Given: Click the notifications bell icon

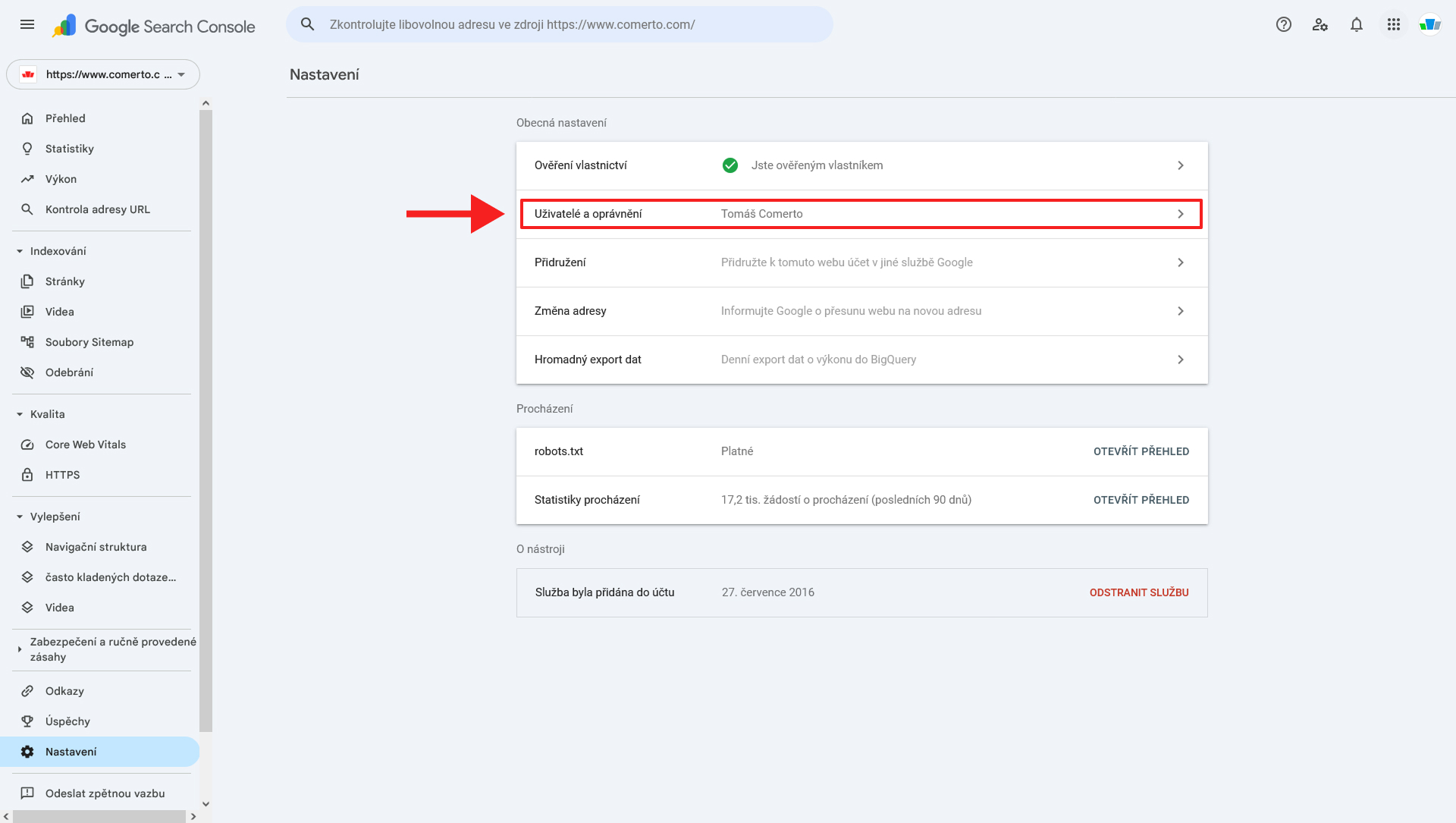Looking at the screenshot, I should pyautogui.click(x=1356, y=24).
